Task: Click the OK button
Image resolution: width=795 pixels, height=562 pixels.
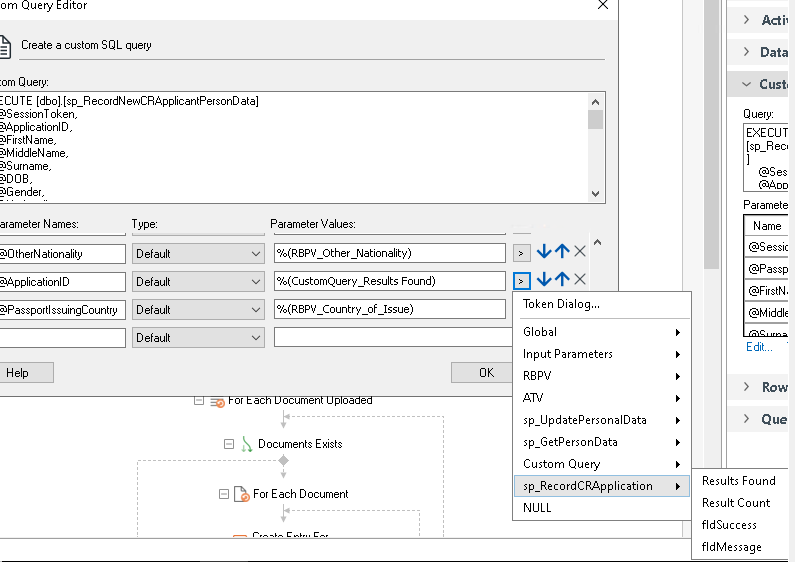Action: coord(482,373)
